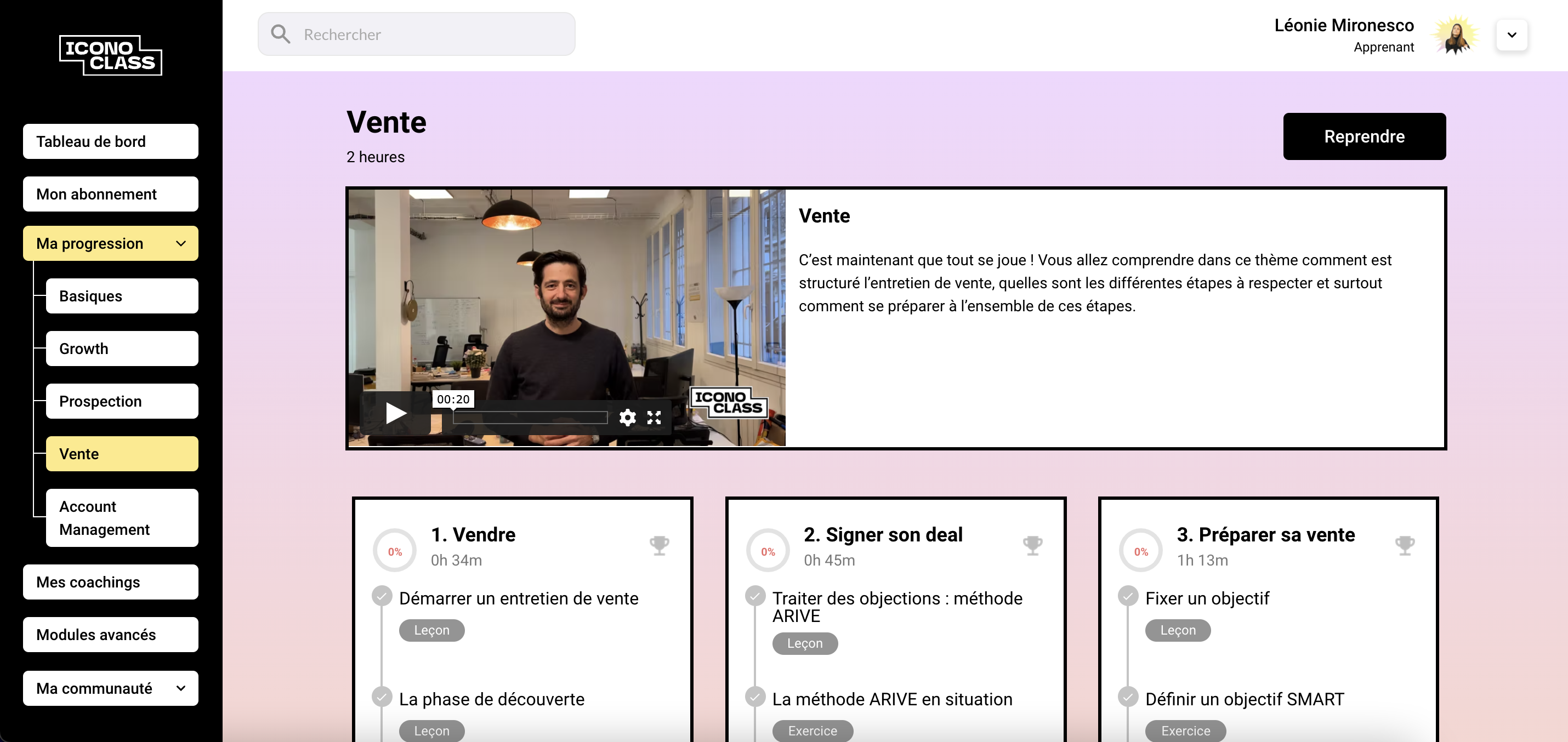
Task: Enter fullscreen mode on the video
Action: 654,417
